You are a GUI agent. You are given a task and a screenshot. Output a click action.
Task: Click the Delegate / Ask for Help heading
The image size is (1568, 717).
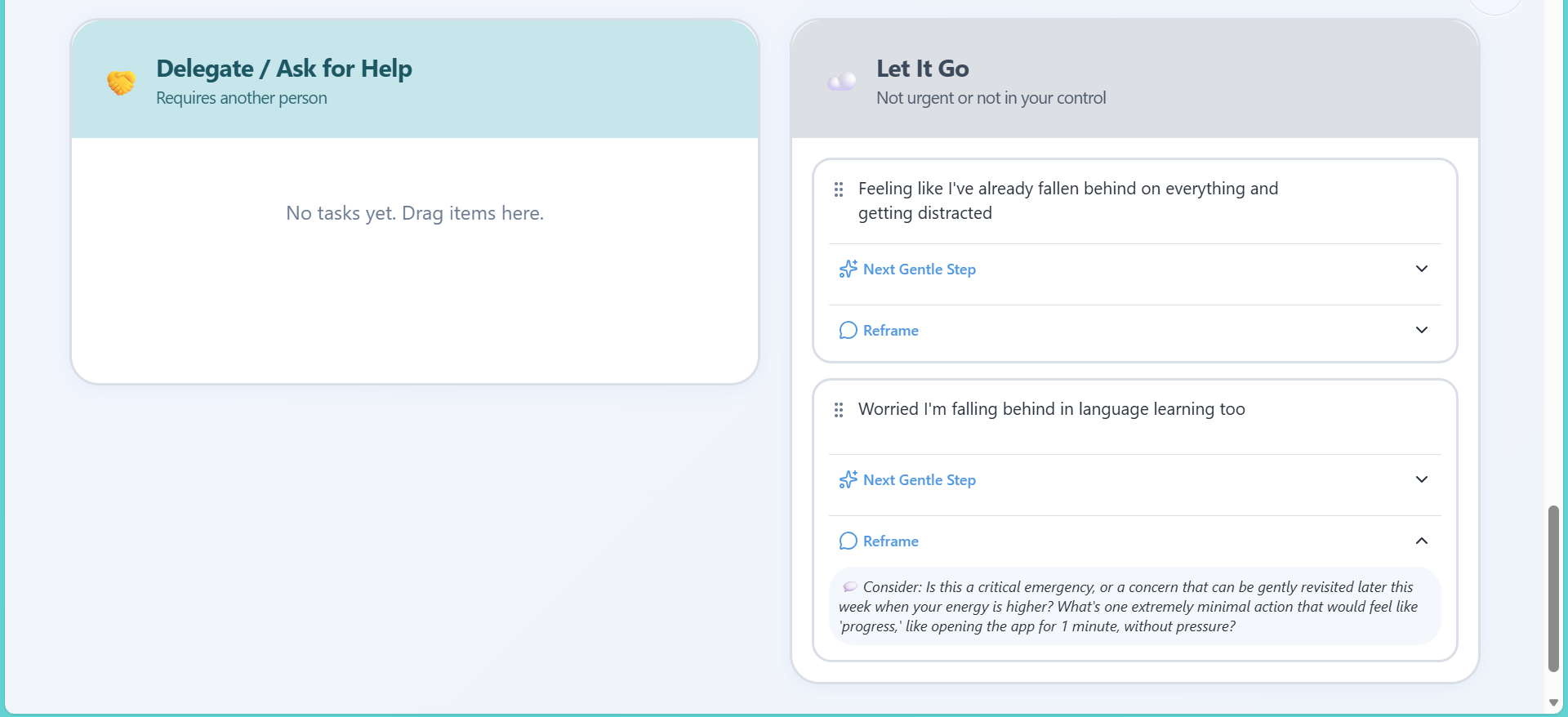tap(284, 69)
